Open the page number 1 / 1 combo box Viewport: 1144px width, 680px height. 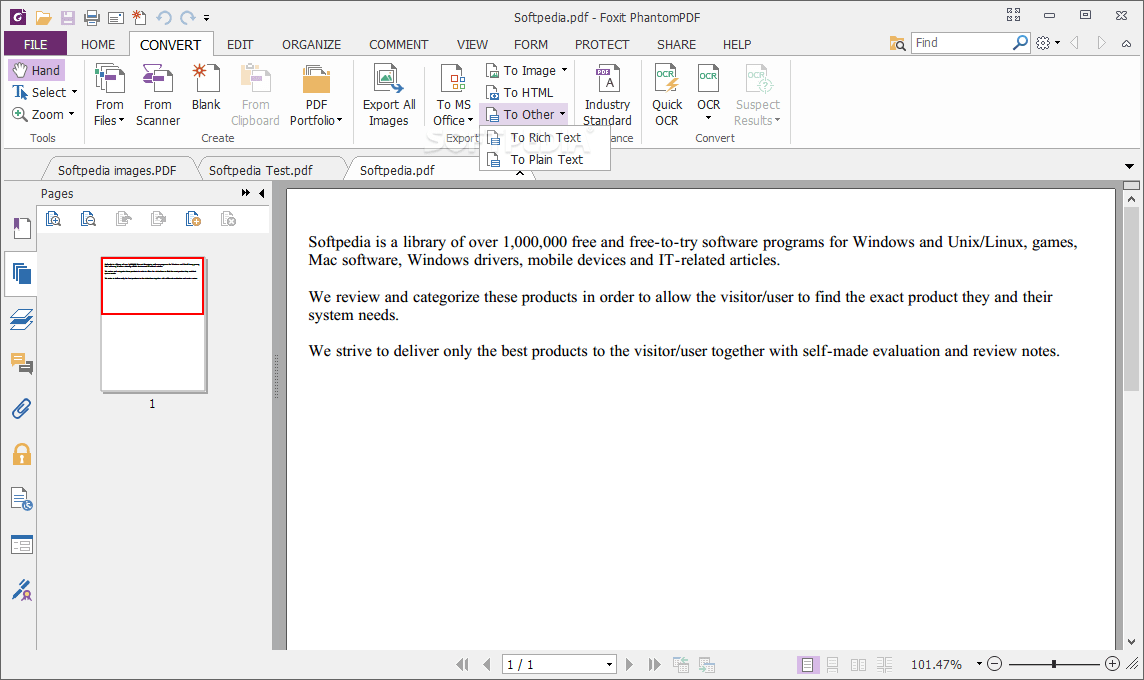[559, 665]
